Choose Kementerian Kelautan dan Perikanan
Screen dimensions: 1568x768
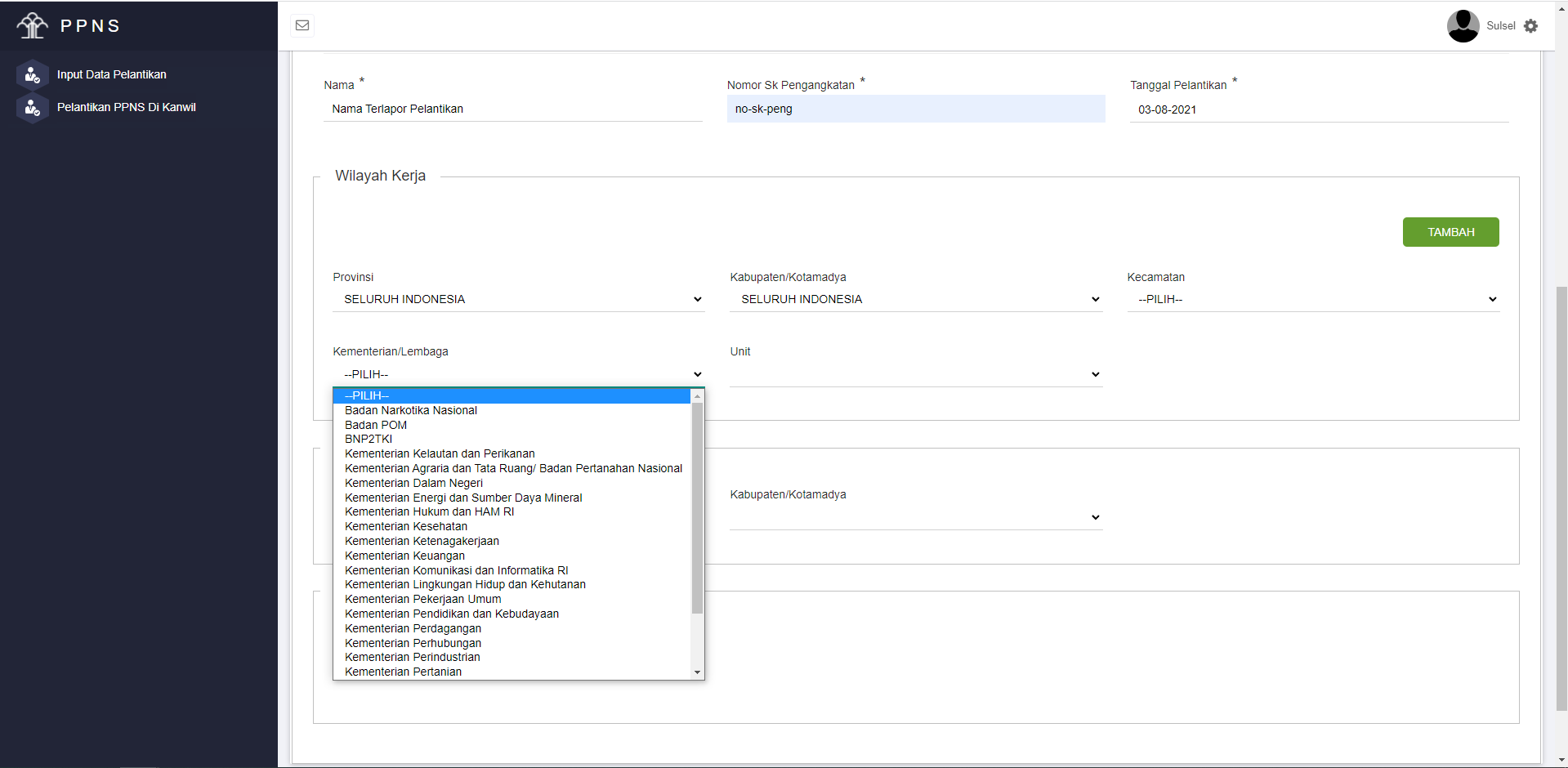tap(512, 453)
